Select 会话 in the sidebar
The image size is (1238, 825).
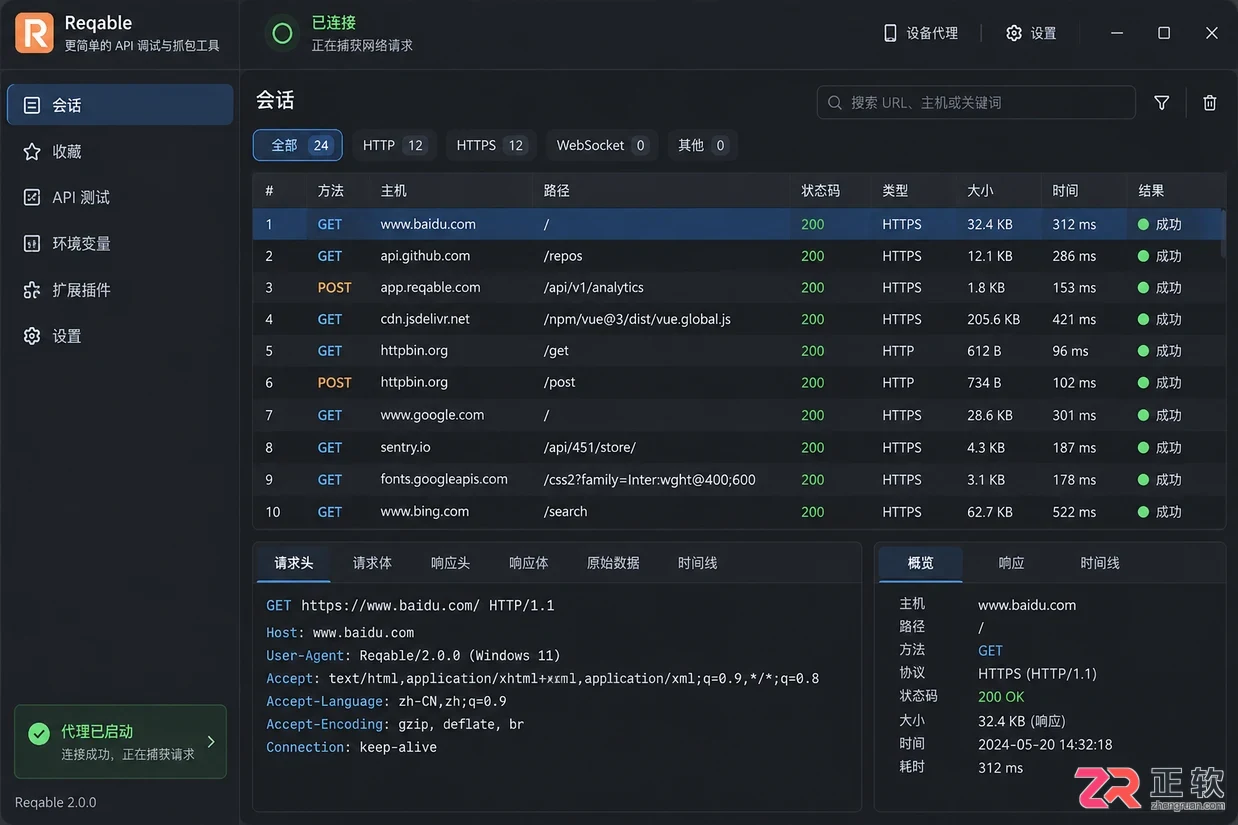pyautogui.click(x=120, y=105)
